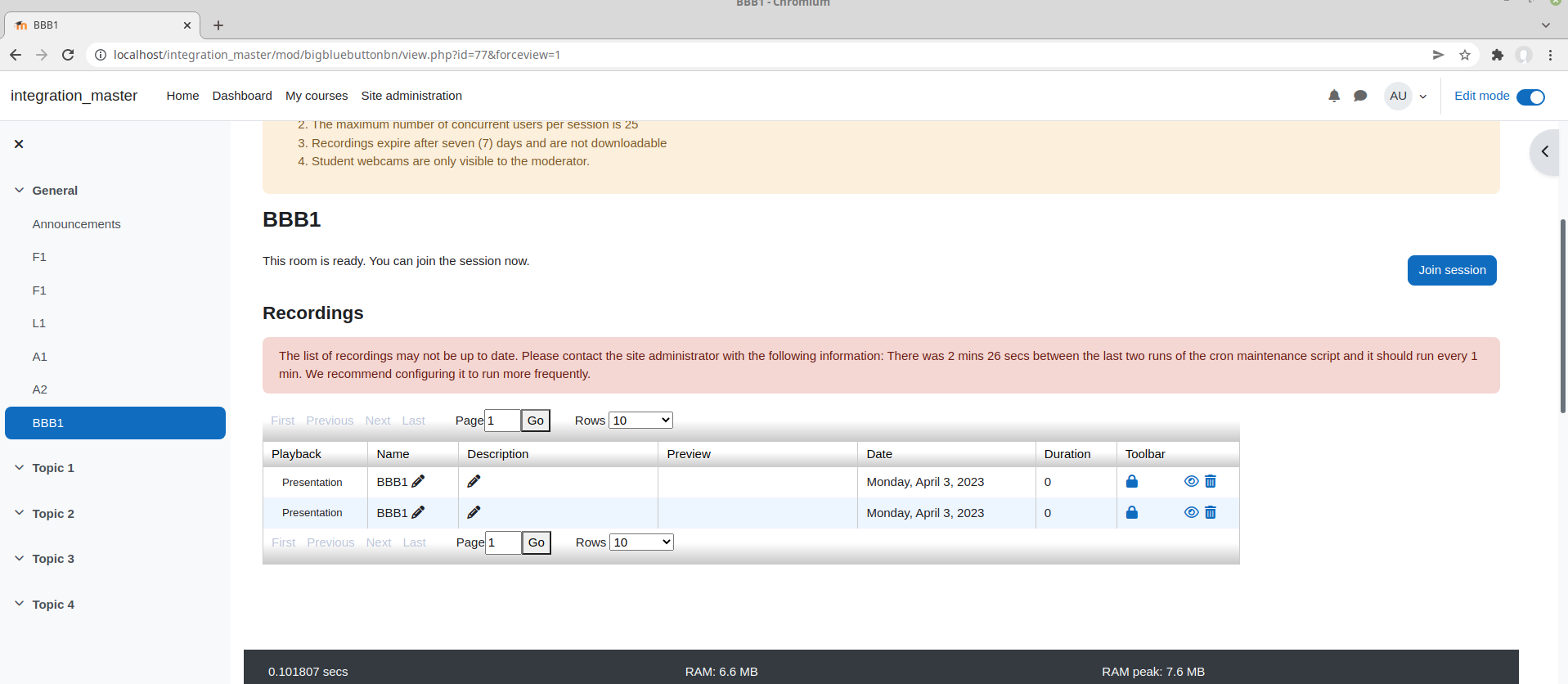Click the bottom pagination Go button
1568x684 pixels.
537,542
